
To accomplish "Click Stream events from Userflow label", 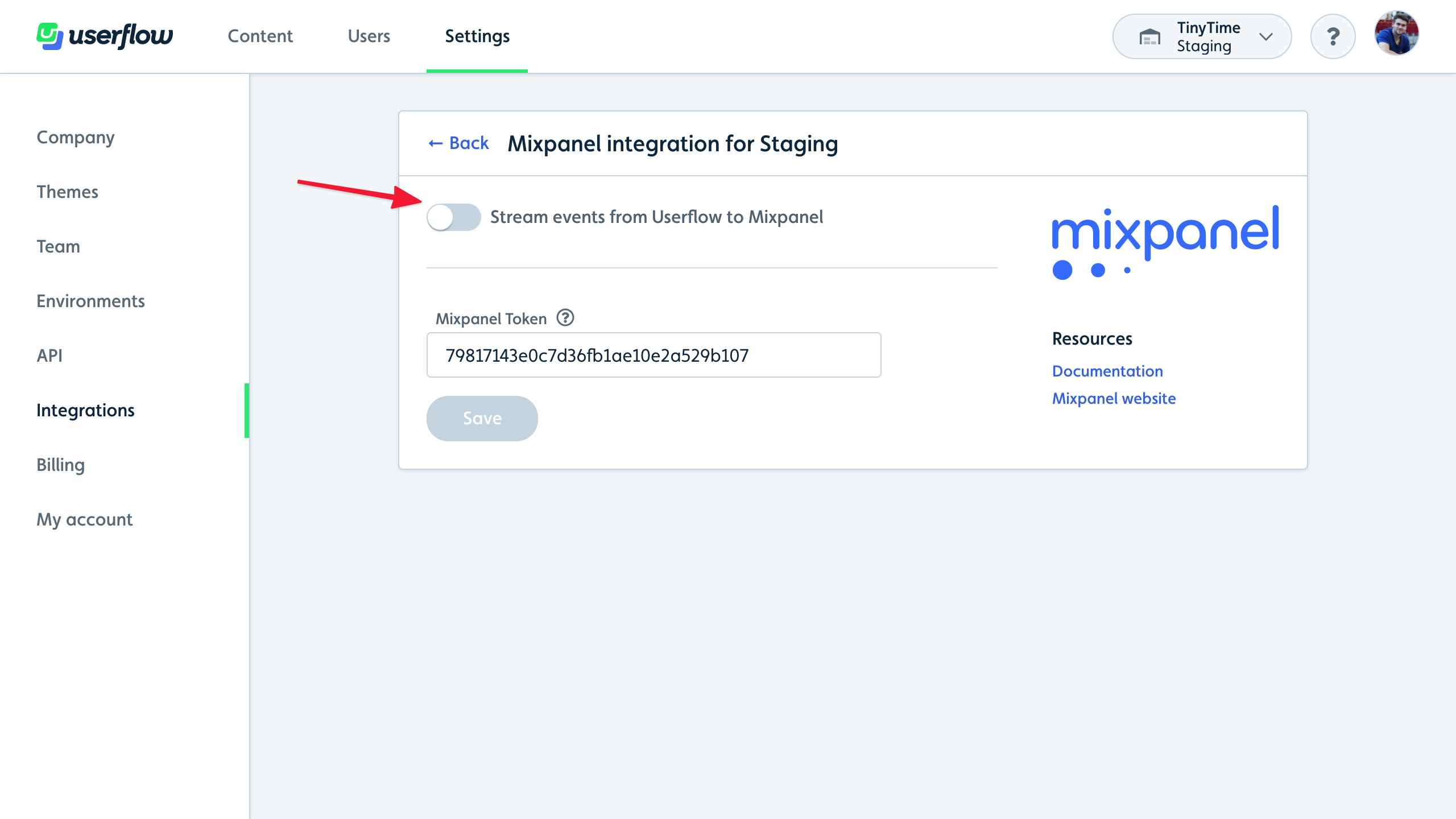I will (656, 217).
